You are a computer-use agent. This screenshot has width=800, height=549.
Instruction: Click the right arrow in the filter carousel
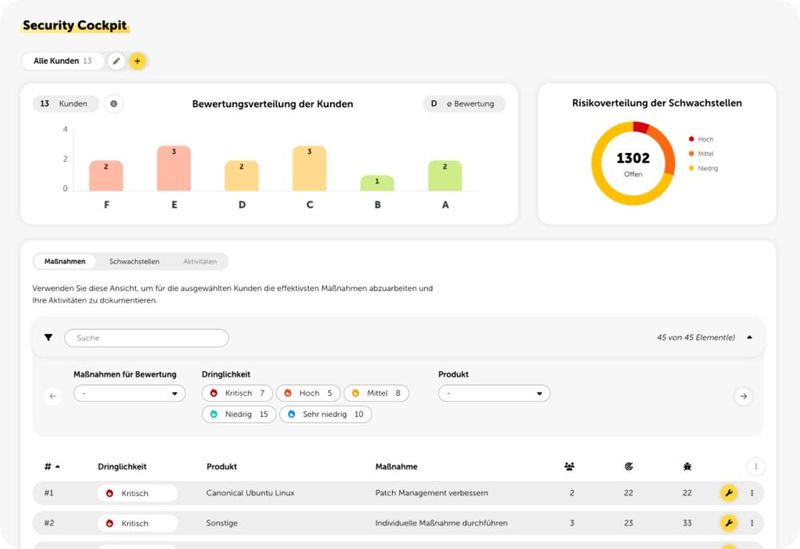[743, 396]
